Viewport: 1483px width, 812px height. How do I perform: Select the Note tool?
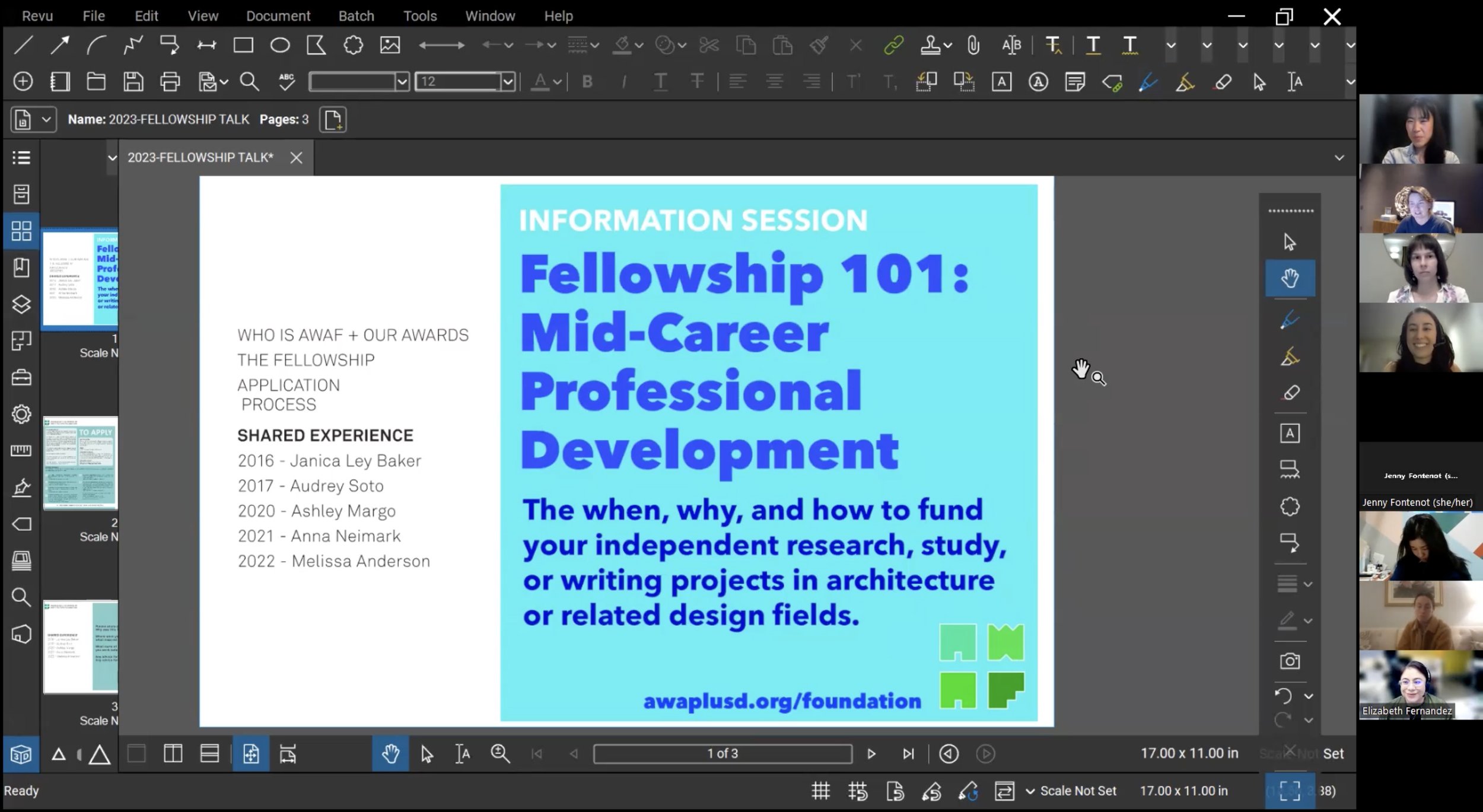pos(1075,82)
